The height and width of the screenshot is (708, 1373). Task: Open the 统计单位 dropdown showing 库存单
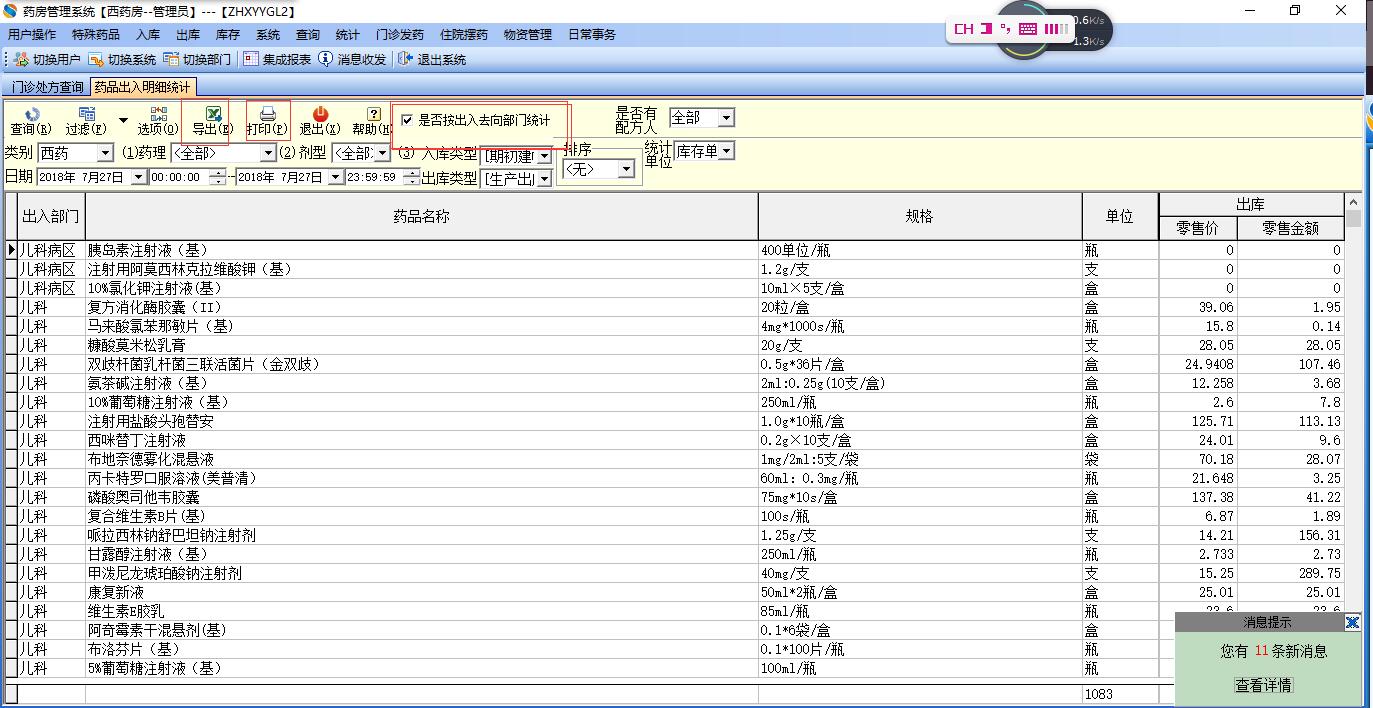[726, 151]
